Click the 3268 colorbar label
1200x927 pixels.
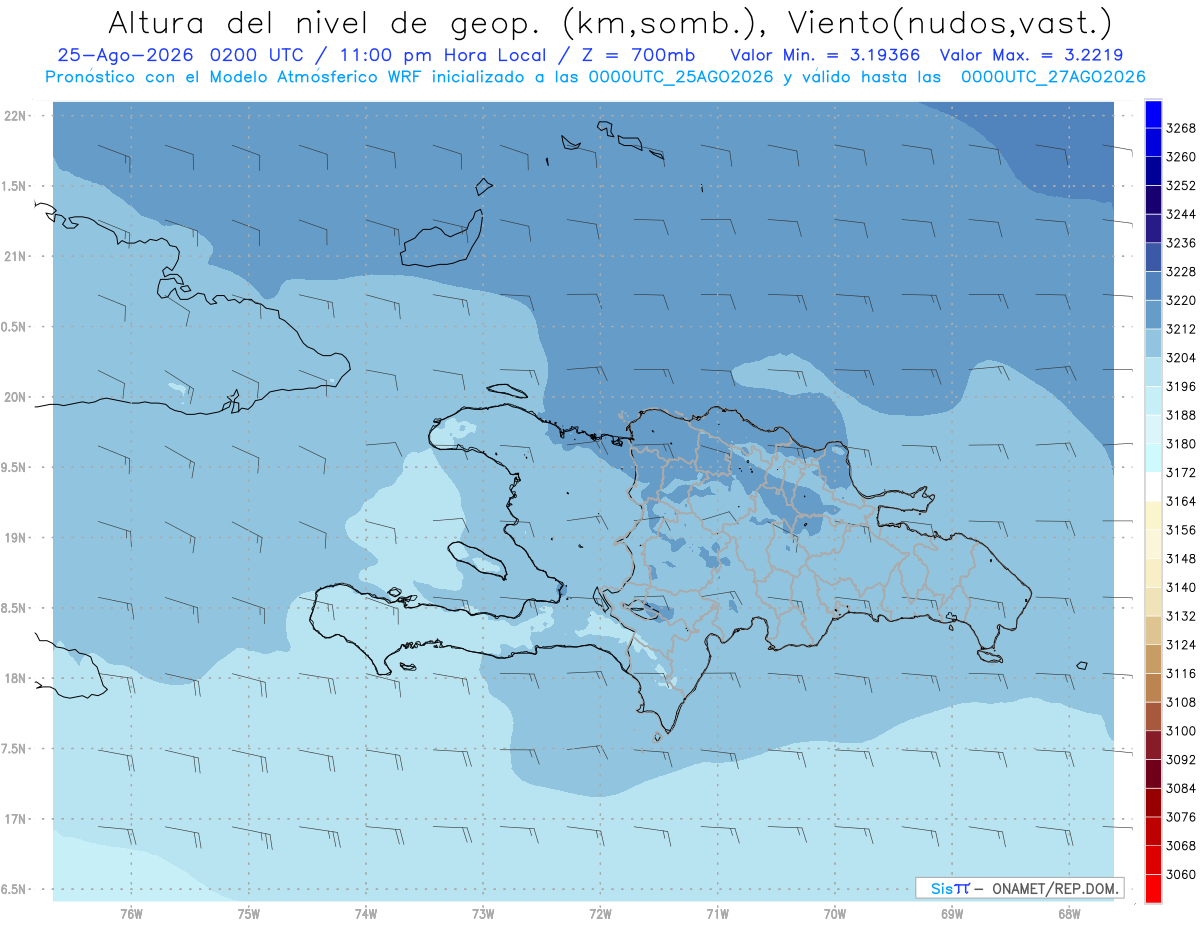pos(1181,128)
